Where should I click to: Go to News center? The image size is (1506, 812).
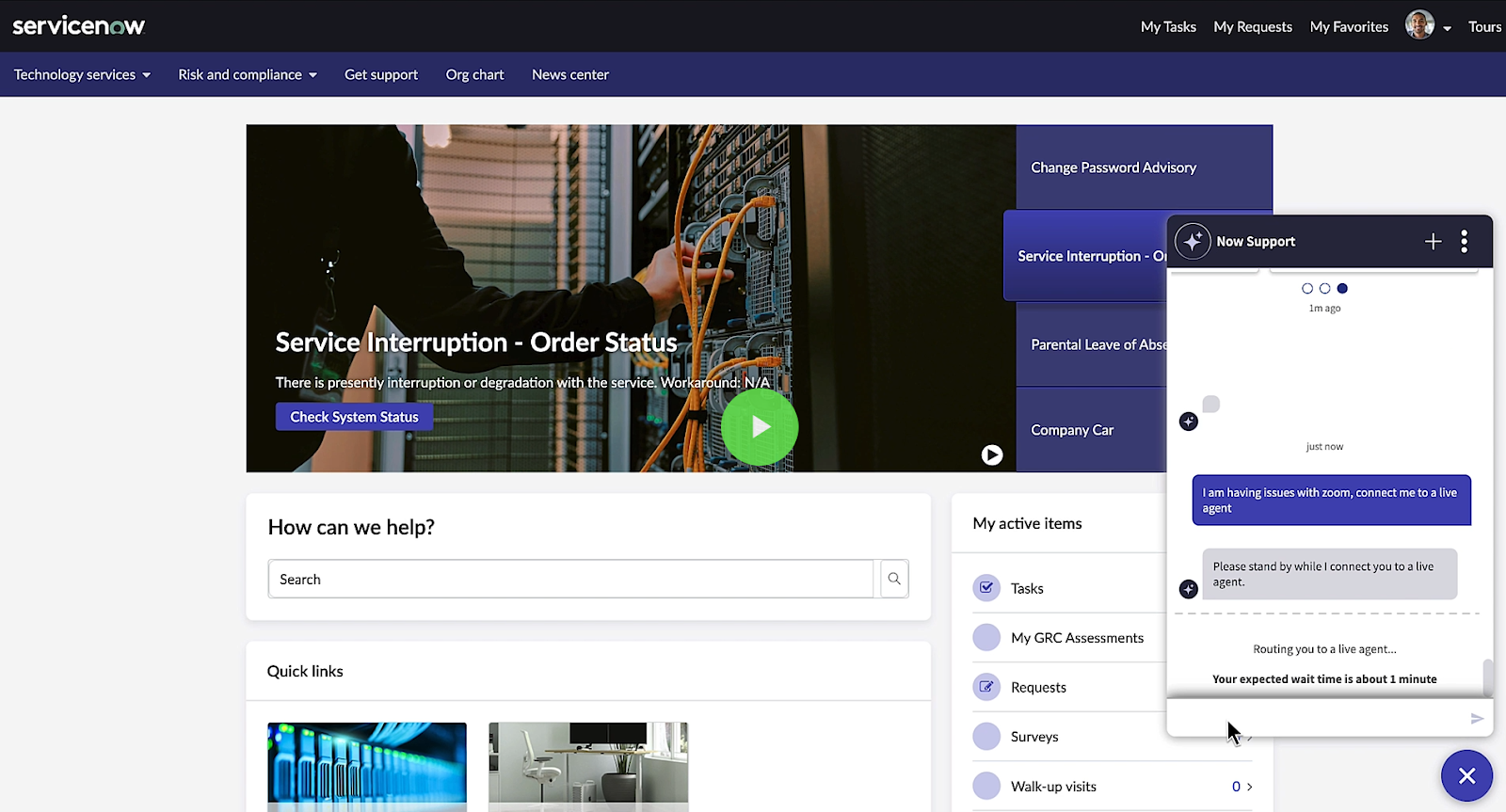tap(569, 74)
